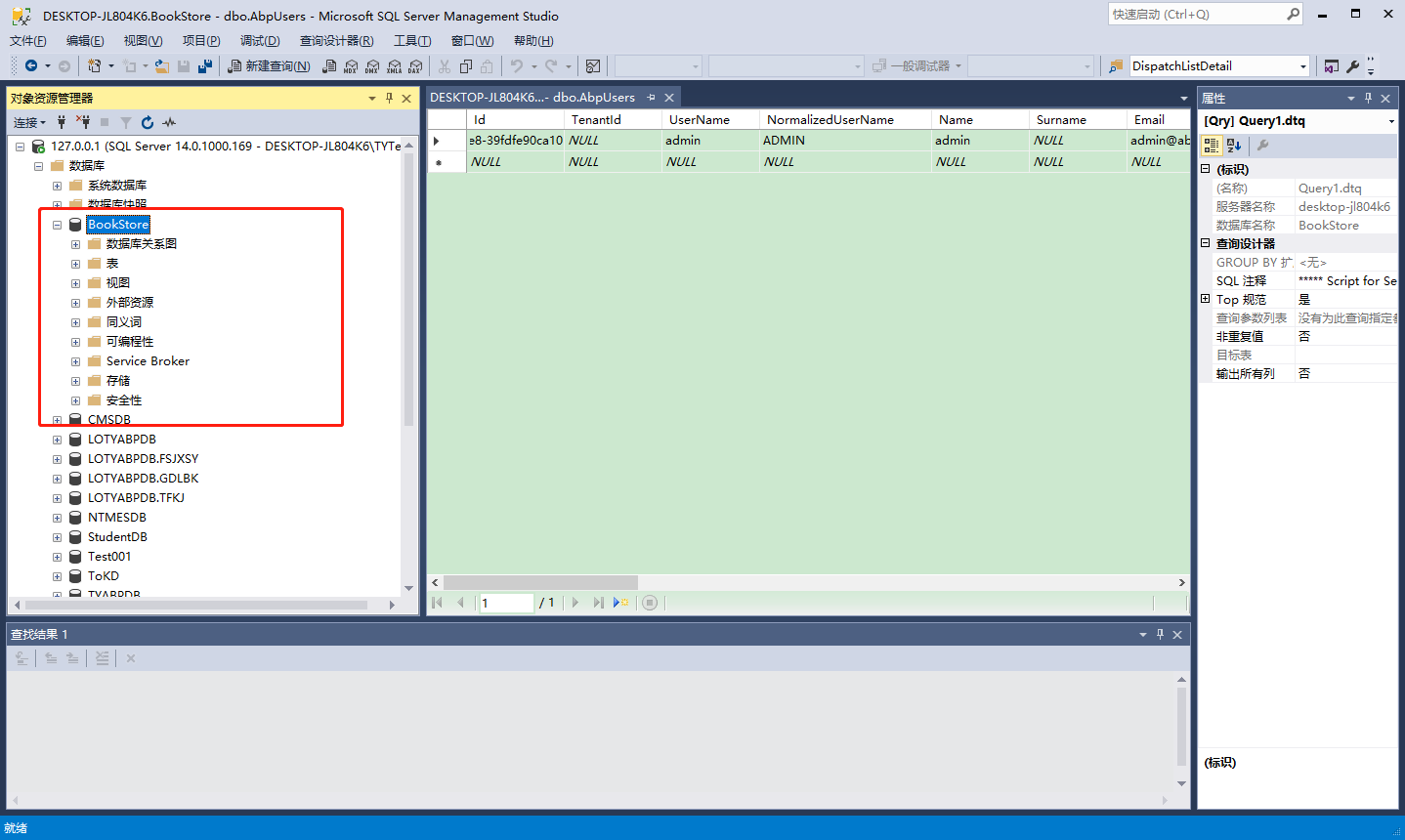The width and height of the screenshot is (1405, 840).
Task: Open the 编辑(E) menu
Action: 85,40
